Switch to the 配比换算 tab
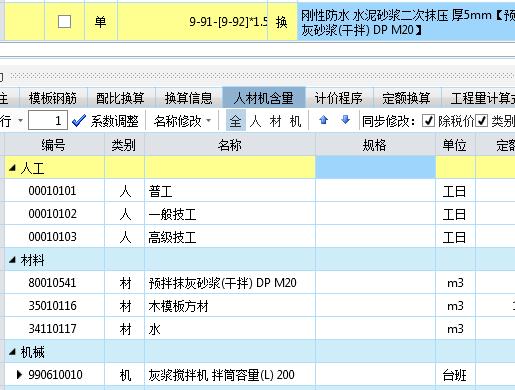This screenshot has width=515, height=390. pyautogui.click(x=120, y=98)
